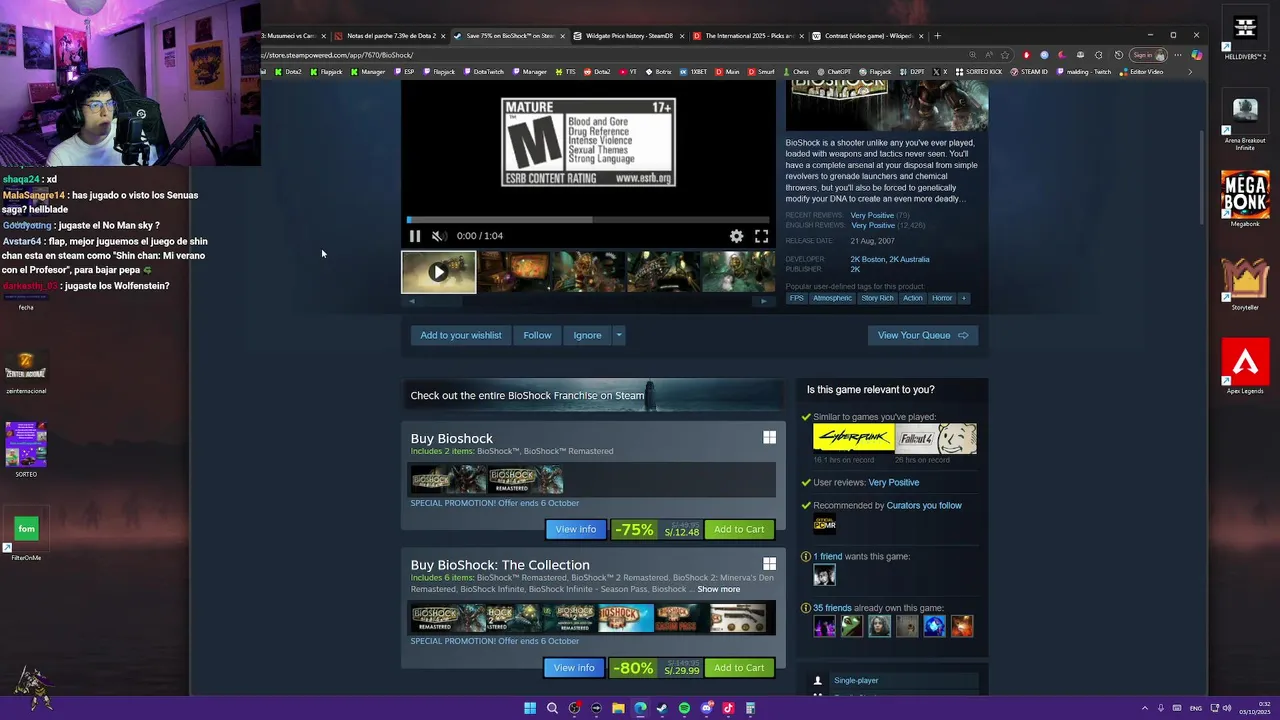1280x720 pixels.
Task: Open the video player settings gear
Action: 736,236
